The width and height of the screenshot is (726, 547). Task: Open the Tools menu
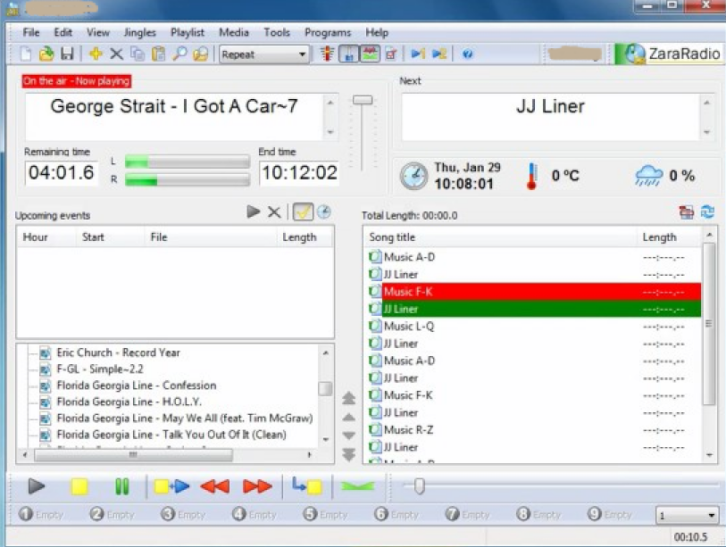(x=277, y=32)
